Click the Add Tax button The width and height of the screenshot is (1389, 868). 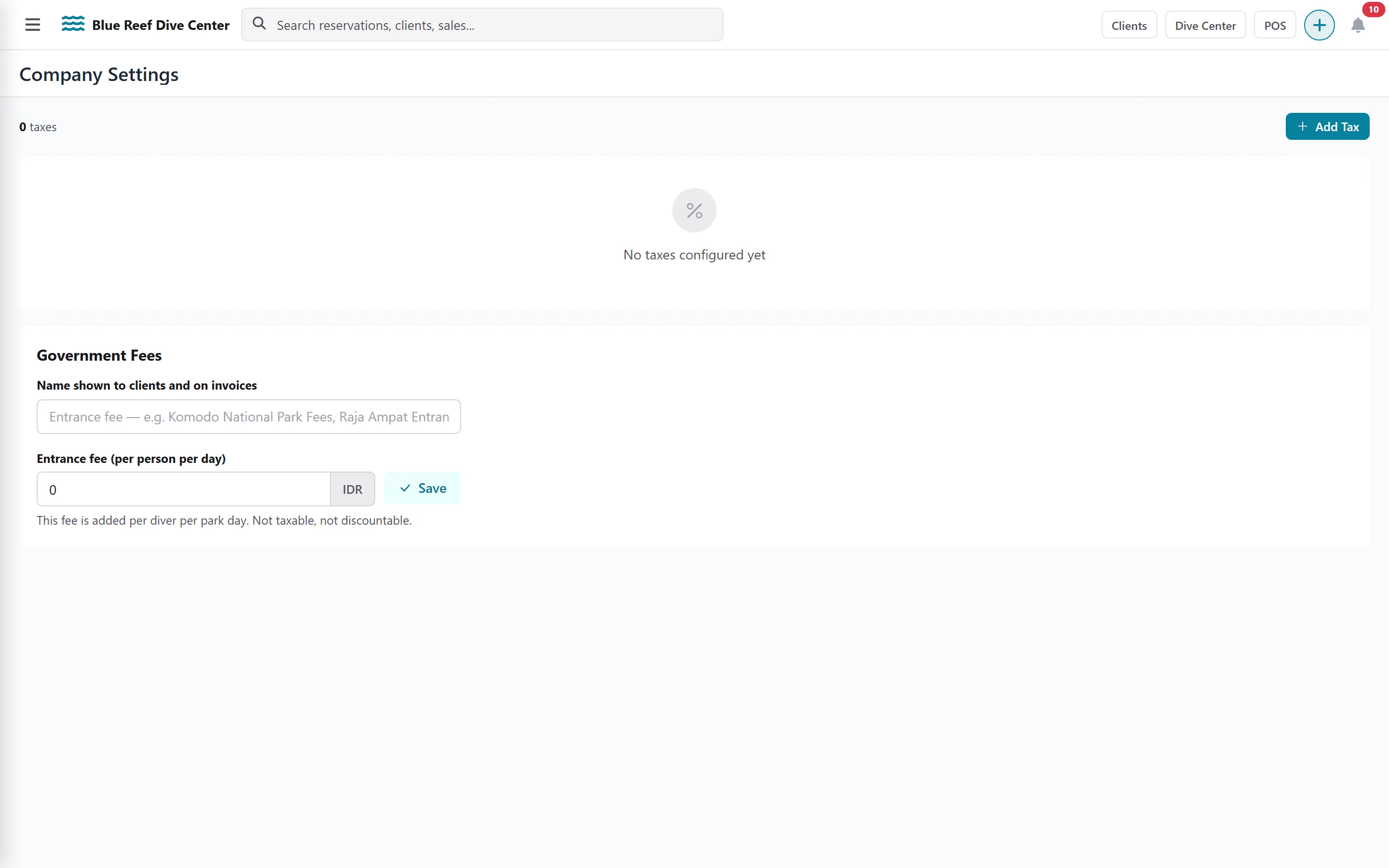(x=1327, y=126)
